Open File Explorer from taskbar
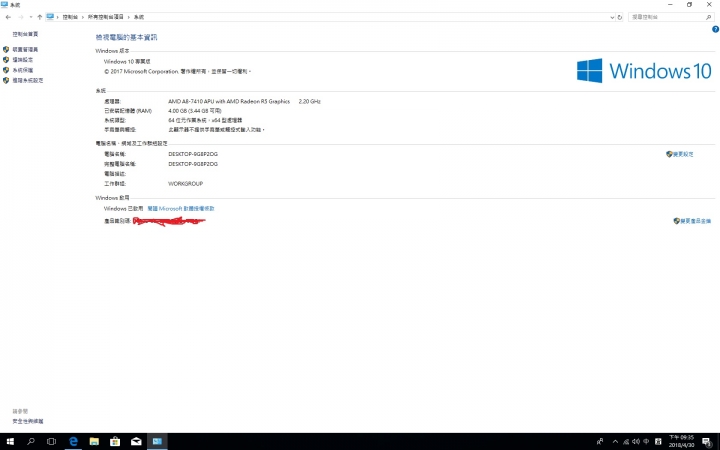Viewport: 720px width, 450px height. click(94, 441)
